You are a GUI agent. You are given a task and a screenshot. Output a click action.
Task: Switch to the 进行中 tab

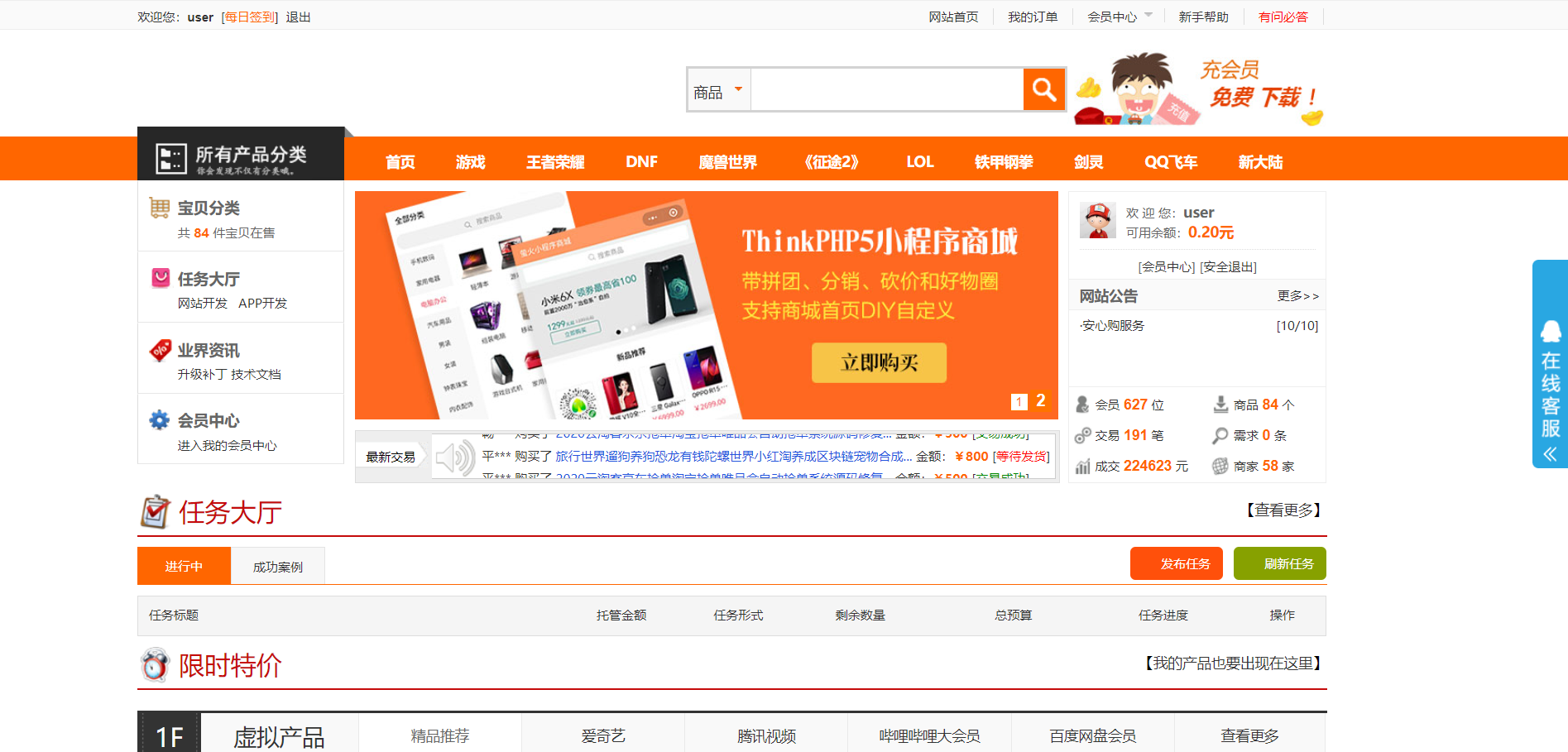click(x=184, y=566)
